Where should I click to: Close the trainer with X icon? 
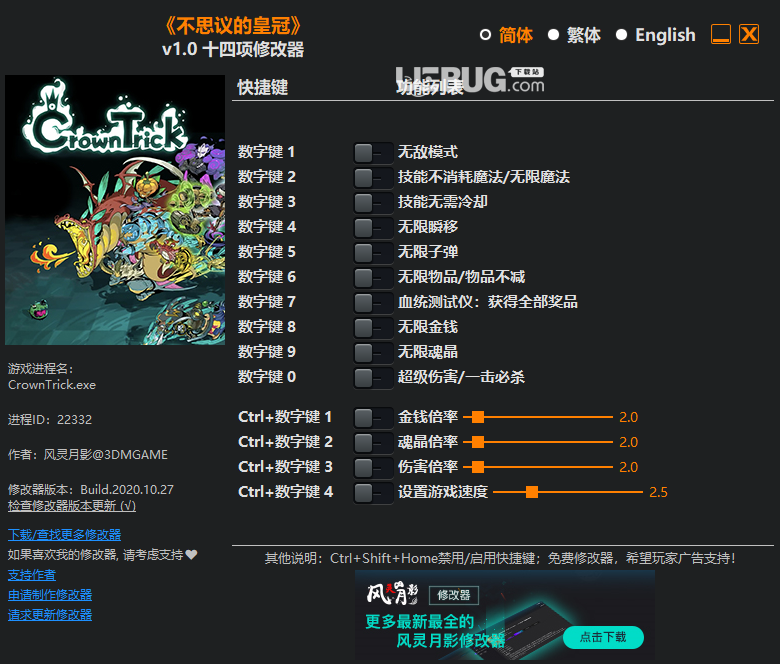pyautogui.click(x=749, y=34)
